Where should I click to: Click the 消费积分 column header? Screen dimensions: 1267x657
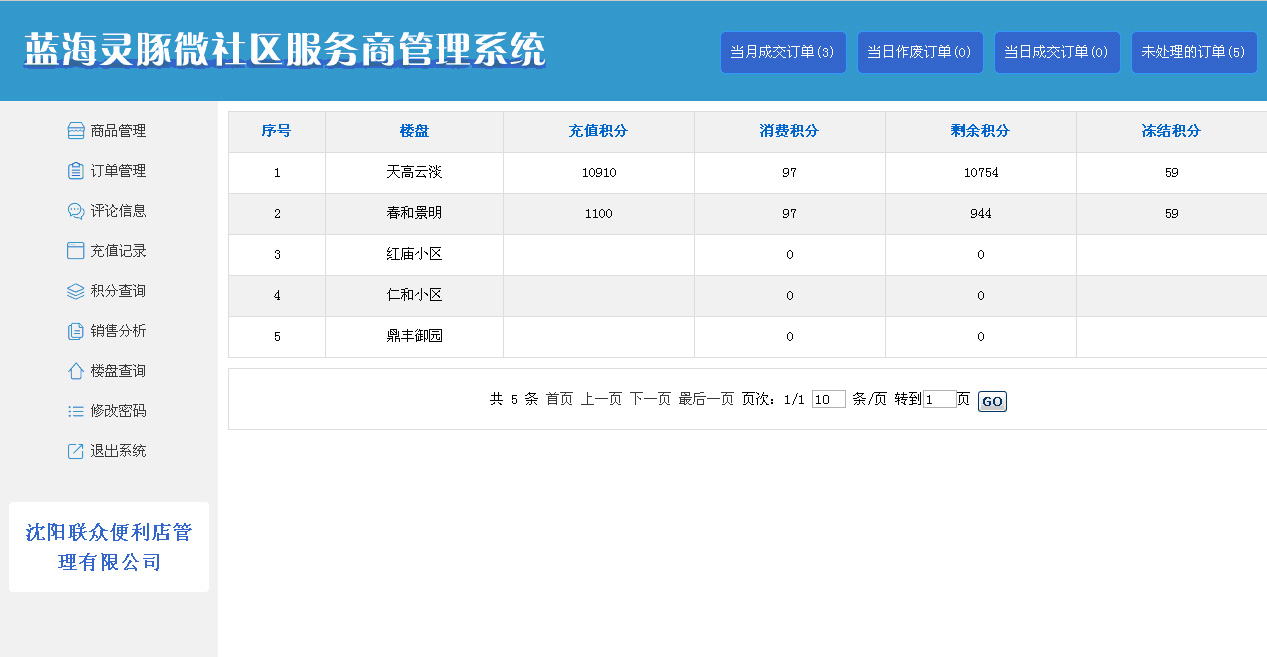click(790, 131)
